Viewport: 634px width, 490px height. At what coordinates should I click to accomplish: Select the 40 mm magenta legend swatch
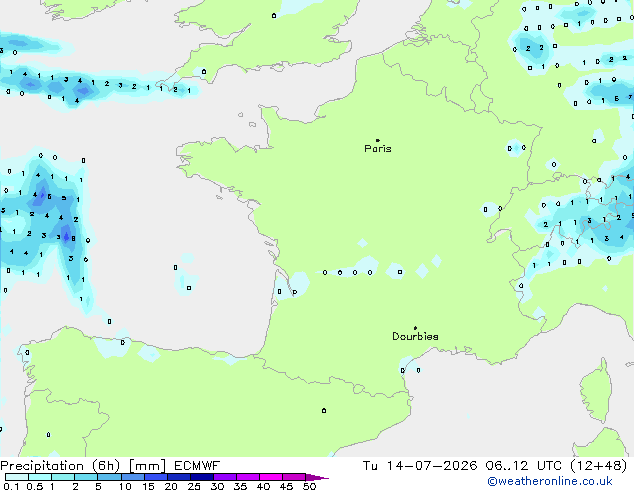click(x=271, y=477)
